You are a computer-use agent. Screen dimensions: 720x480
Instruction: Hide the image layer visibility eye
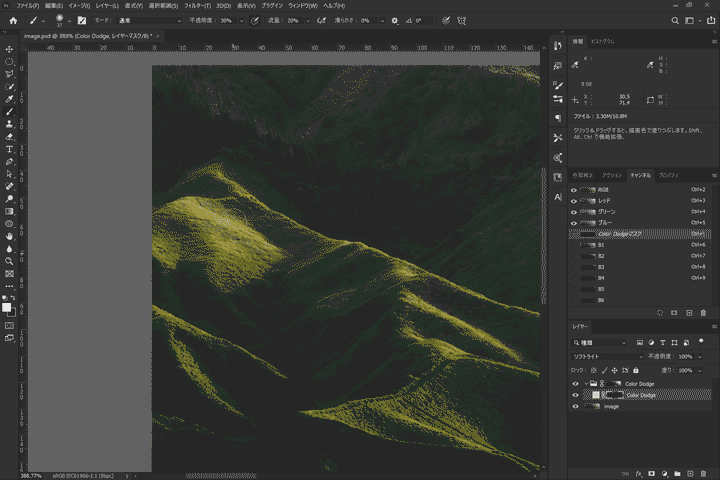574,406
